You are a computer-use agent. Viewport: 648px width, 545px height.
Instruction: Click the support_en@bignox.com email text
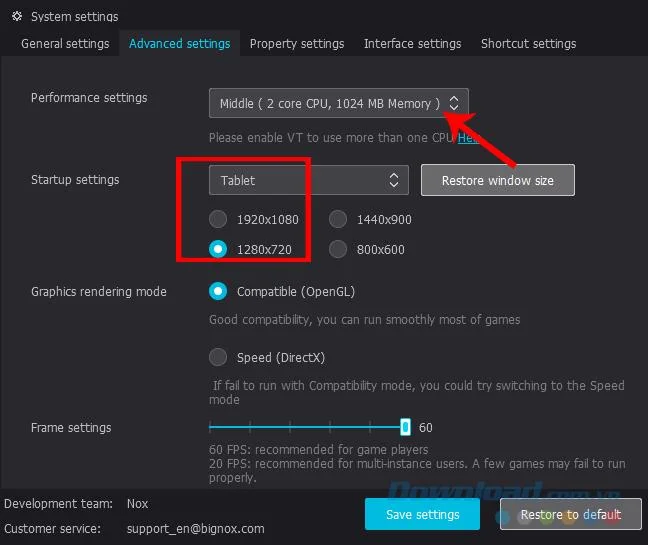click(195, 528)
